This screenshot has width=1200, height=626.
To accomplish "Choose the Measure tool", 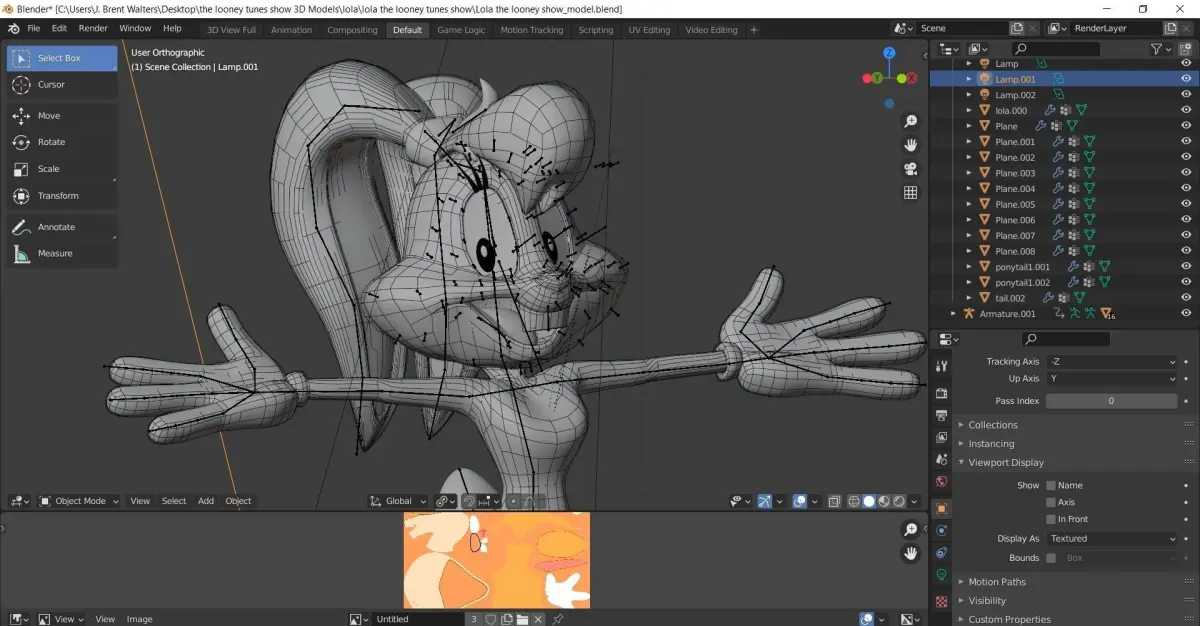I will [62, 253].
